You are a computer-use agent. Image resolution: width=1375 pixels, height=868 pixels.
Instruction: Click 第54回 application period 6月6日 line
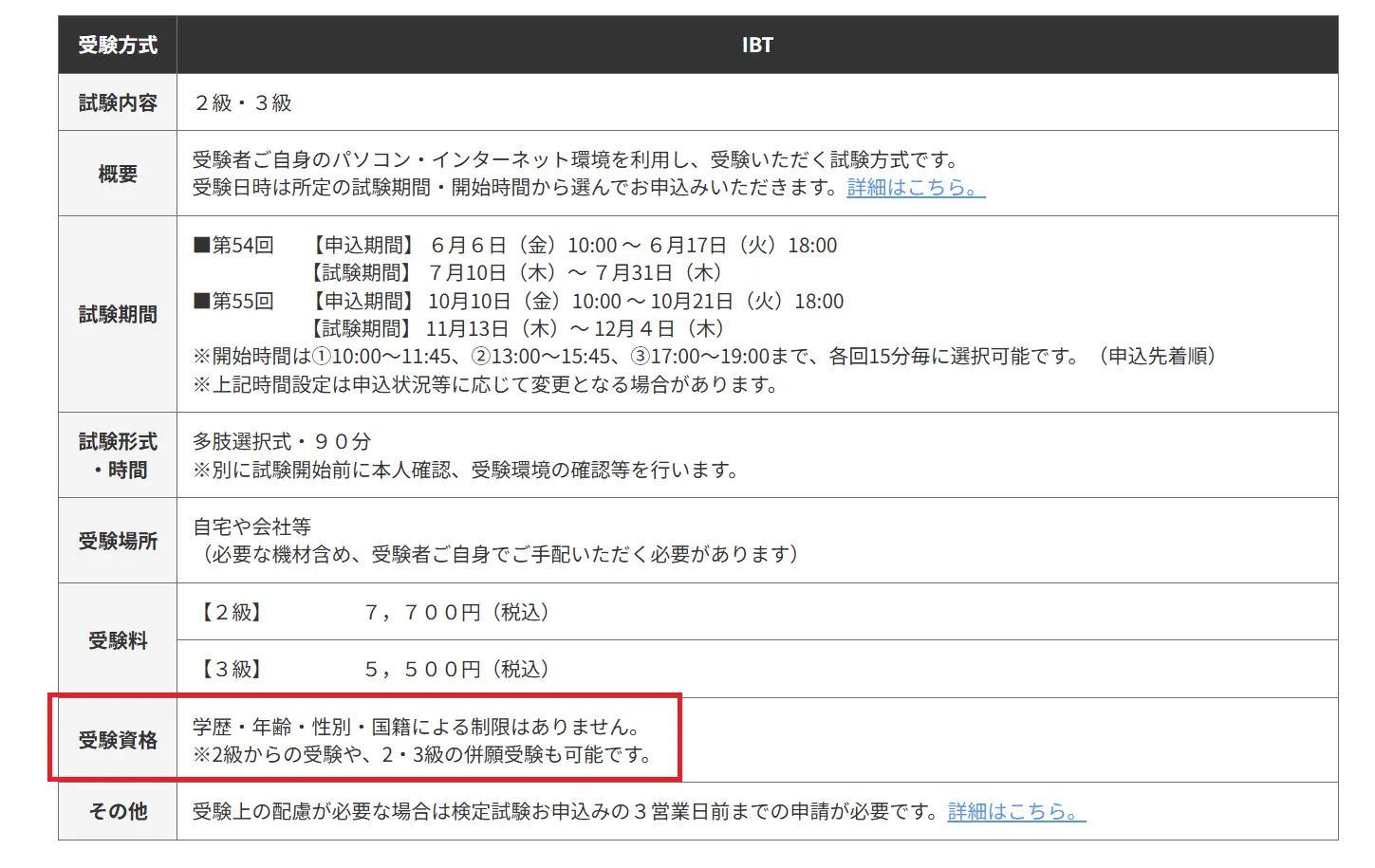pos(573,246)
